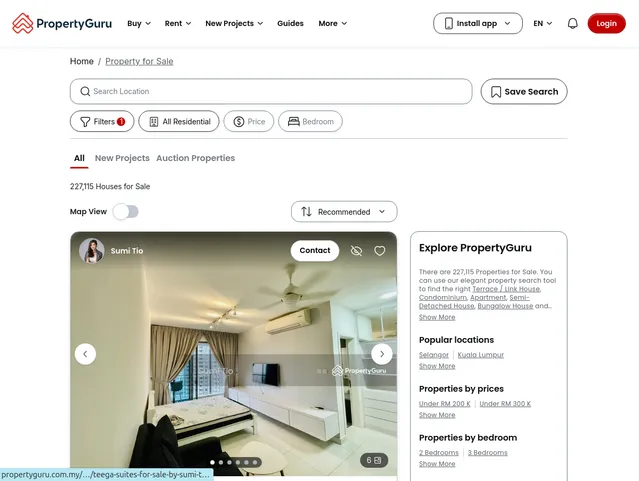
Task: Click the Save Search button
Action: [524, 92]
